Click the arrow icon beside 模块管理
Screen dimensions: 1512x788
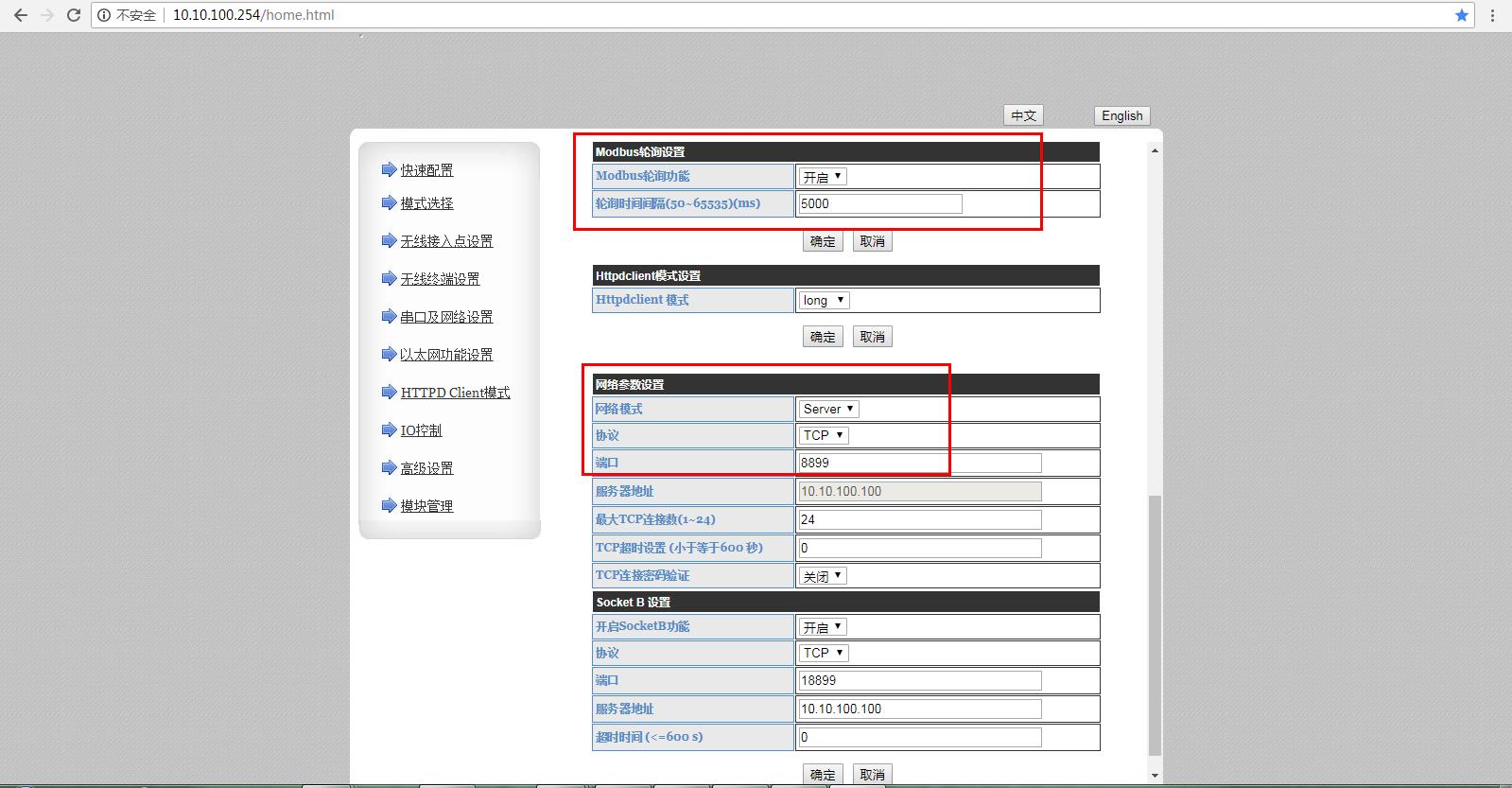(x=389, y=506)
